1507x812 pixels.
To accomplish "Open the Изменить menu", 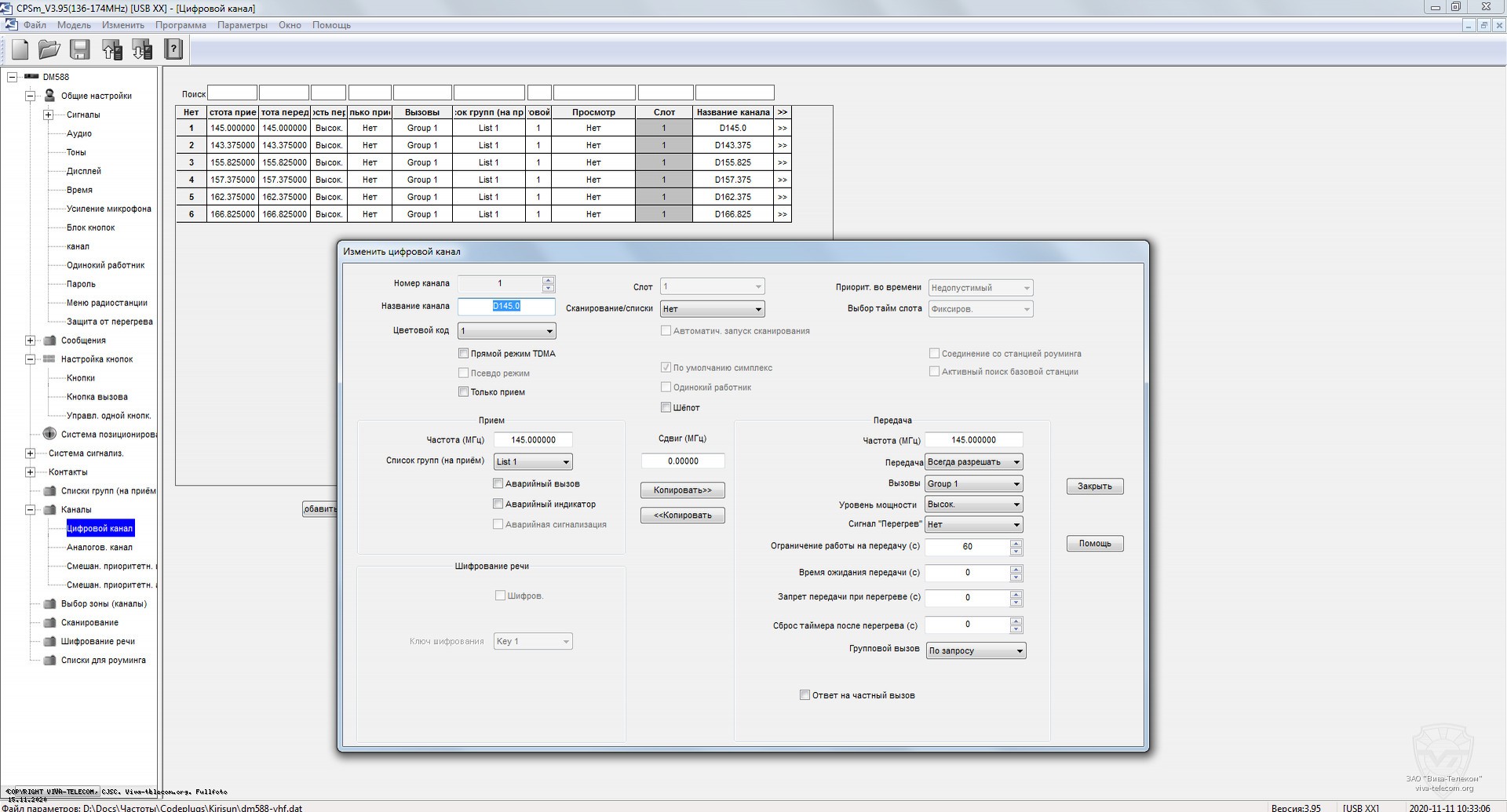I will click(x=123, y=25).
